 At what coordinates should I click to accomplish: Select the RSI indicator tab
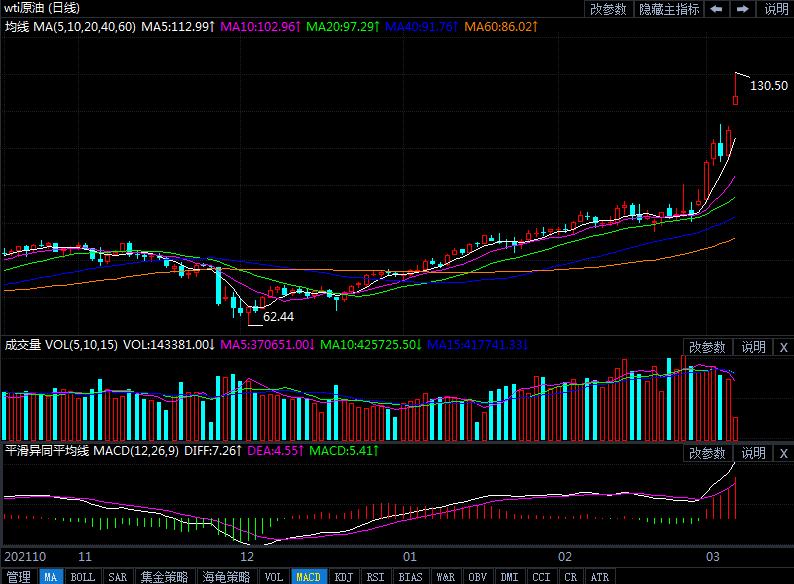pos(375,577)
